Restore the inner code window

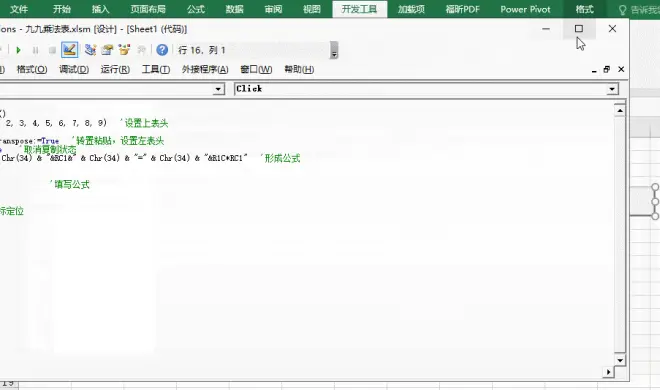[x=607, y=69]
